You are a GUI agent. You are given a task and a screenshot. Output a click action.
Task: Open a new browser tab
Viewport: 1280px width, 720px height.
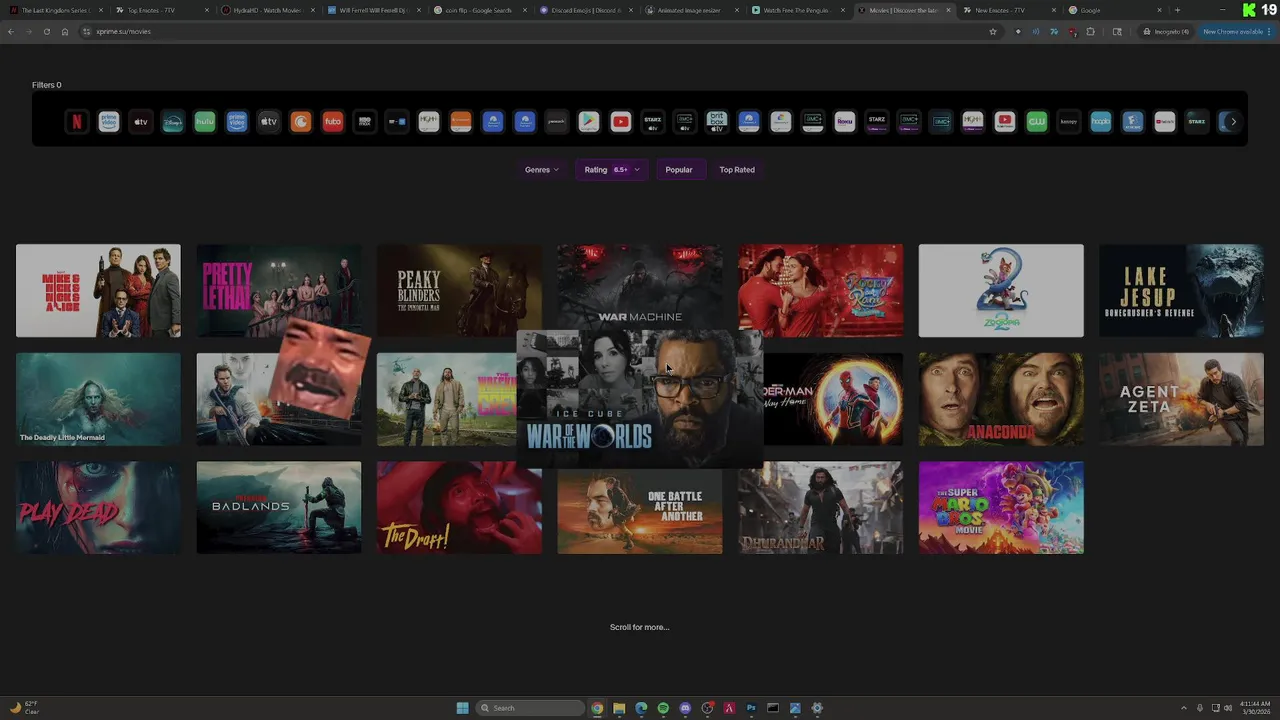(1177, 10)
